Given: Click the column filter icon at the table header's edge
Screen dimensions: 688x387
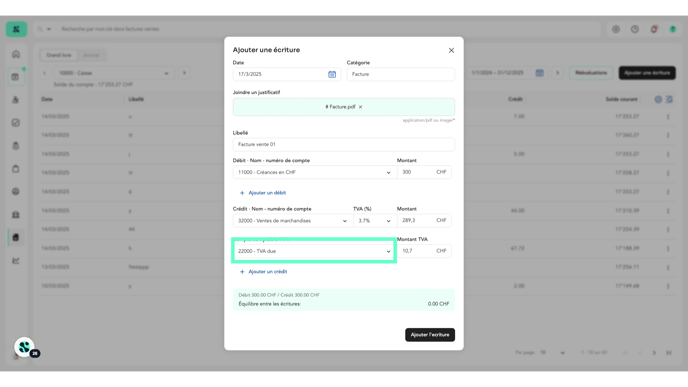Looking at the screenshot, I should tap(669, 100).
